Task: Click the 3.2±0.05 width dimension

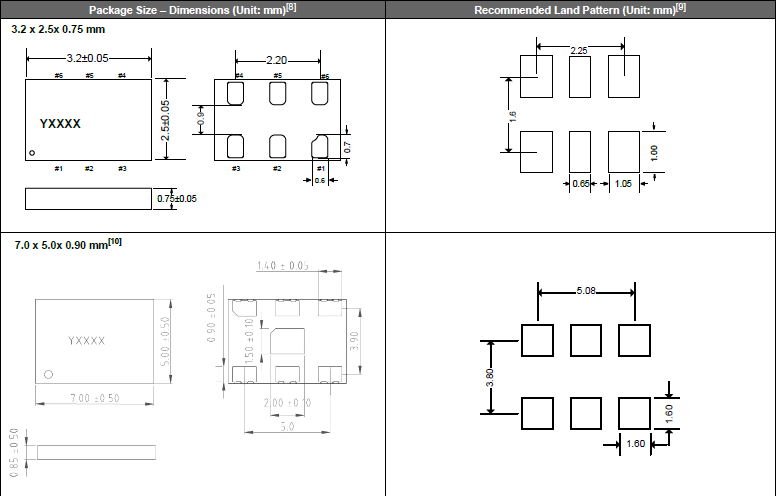Action: (x=89, y=59)
